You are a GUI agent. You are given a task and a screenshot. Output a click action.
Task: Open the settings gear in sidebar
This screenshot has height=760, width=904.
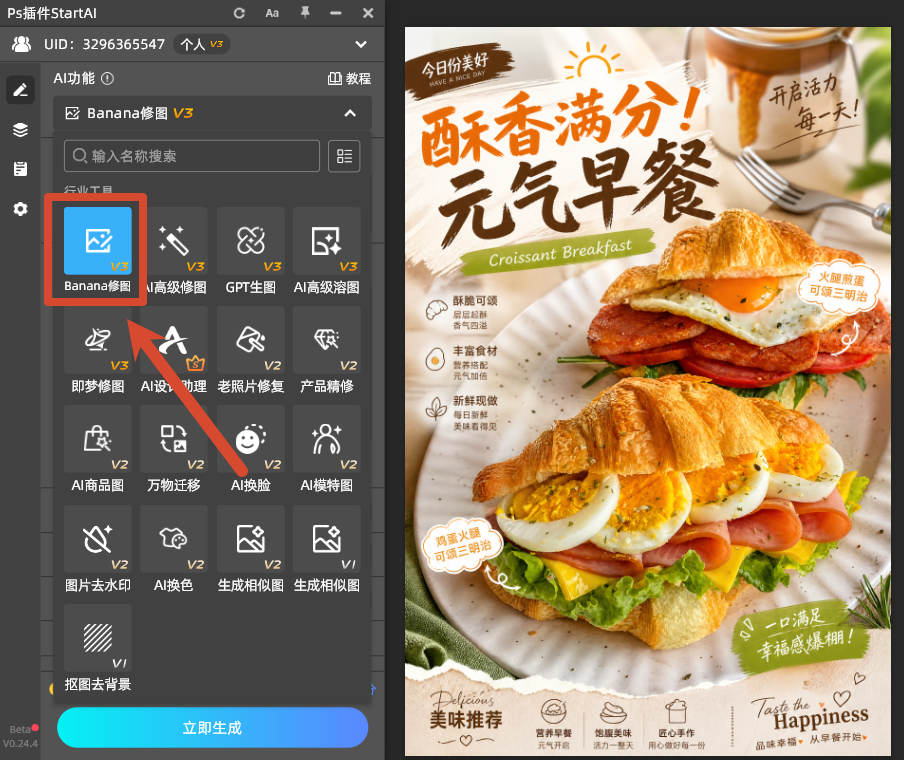pos(20,209)
